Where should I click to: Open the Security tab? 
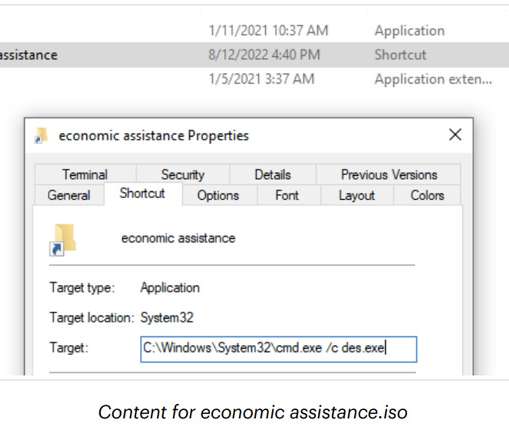[183, 174]
